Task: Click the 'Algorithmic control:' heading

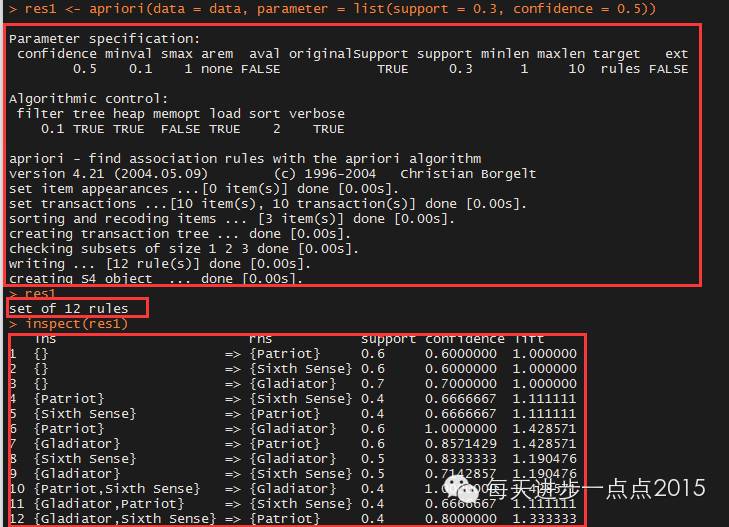Action: coord(88,99)
